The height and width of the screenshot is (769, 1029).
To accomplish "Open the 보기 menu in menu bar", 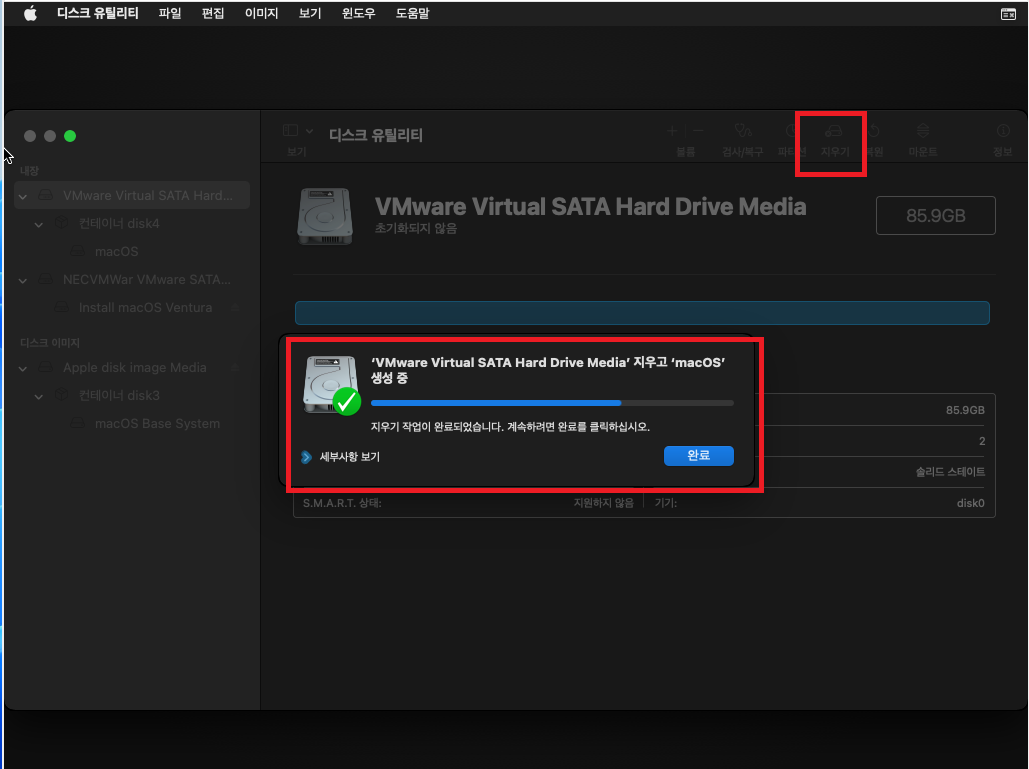I will [x=310, y=13].
